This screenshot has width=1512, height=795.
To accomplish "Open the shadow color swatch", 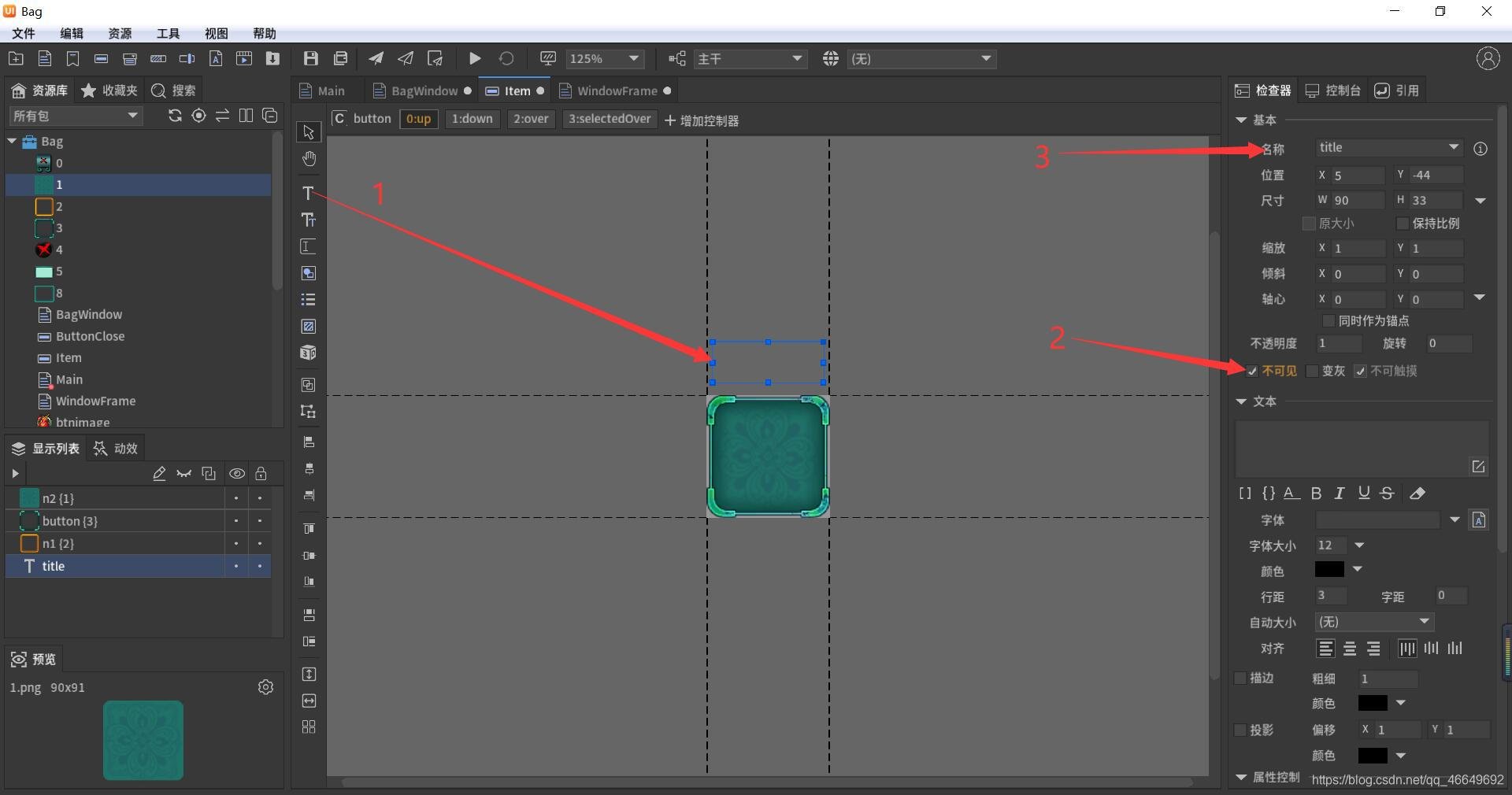I will [x=1373, y=755].
